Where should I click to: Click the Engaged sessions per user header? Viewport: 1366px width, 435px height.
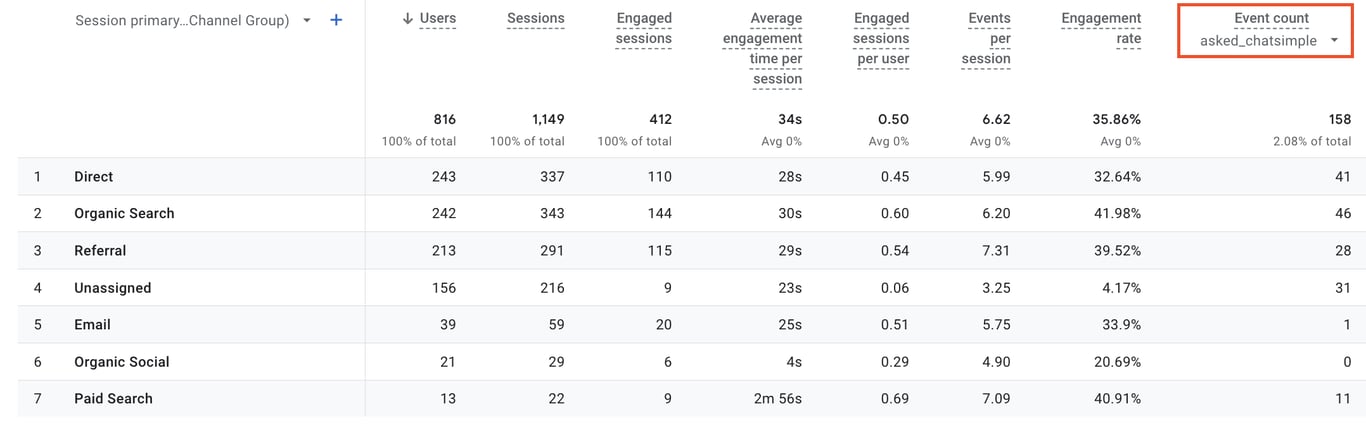880,38
